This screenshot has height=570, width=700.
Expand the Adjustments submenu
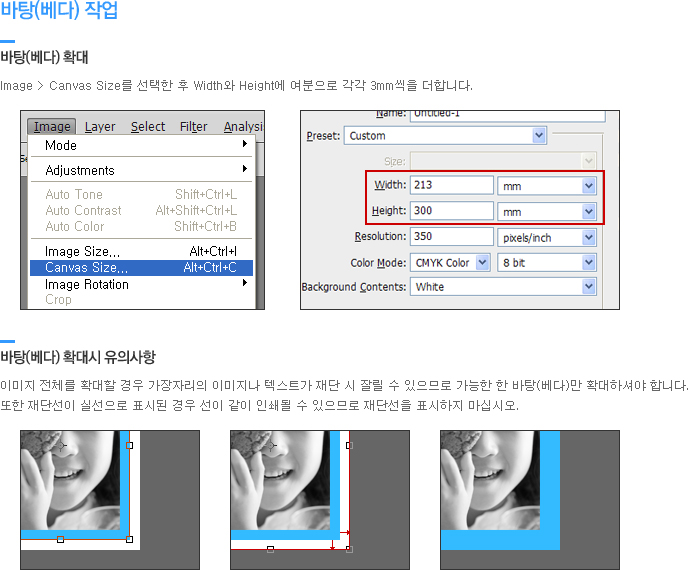point(244,170)
